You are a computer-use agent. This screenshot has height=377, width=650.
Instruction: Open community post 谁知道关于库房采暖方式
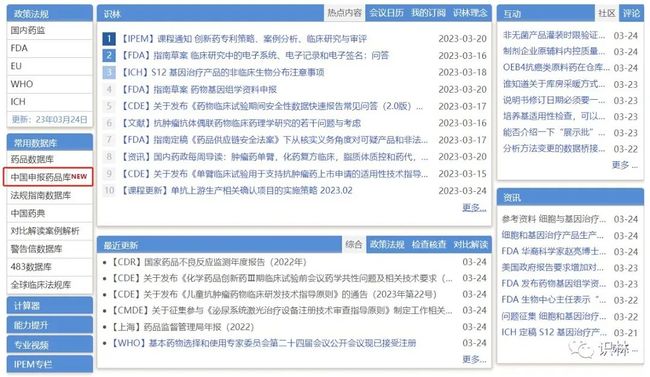pyautogui.click(x=554, y=84)
